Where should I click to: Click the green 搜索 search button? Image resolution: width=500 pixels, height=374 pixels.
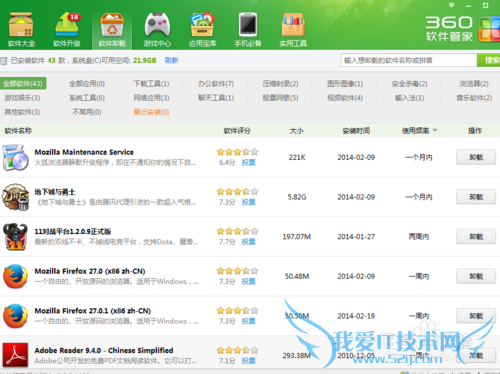(489, 60)
